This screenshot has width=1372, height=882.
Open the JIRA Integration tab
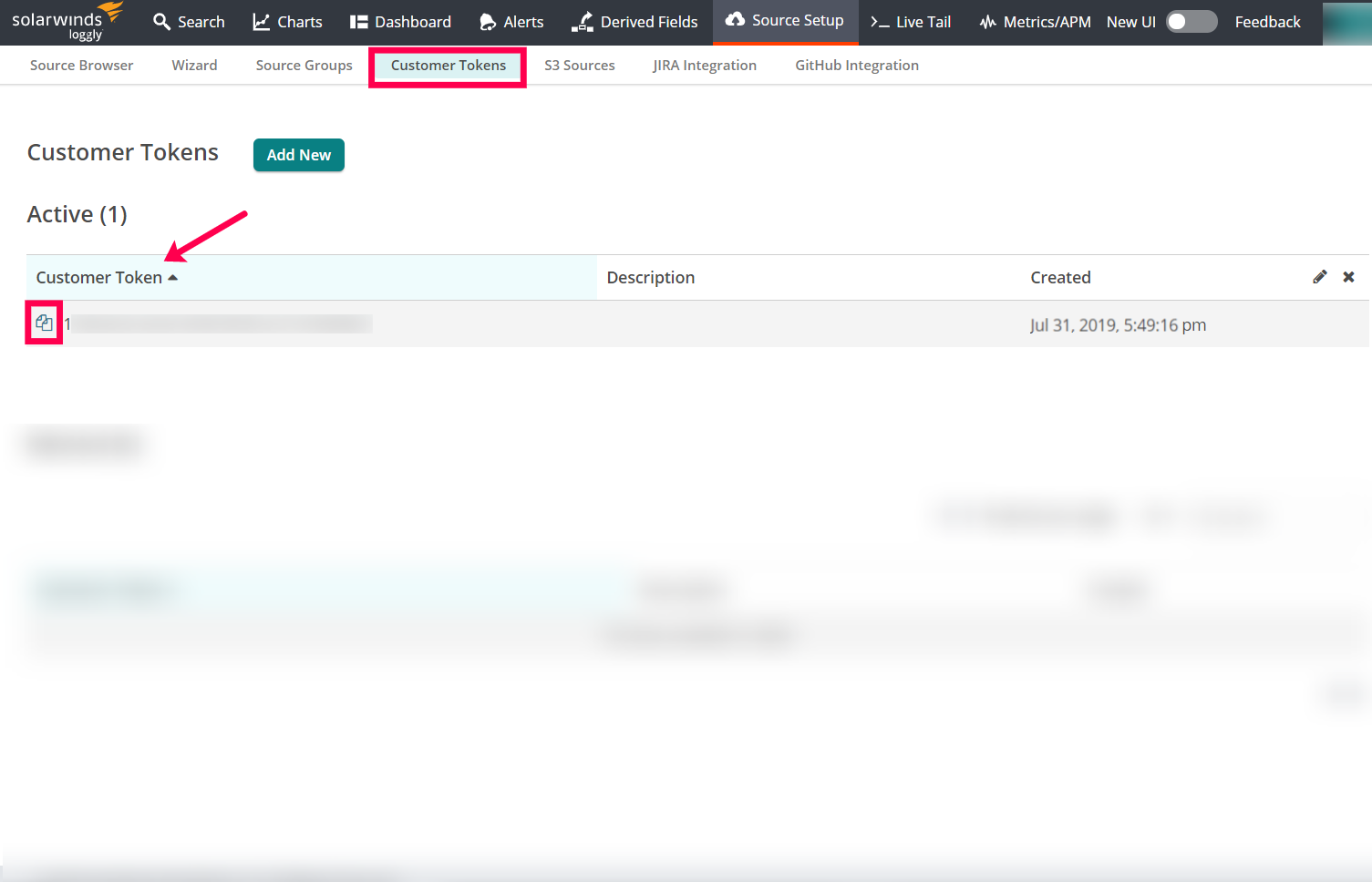pyautogui.click(x=704, y=66)
